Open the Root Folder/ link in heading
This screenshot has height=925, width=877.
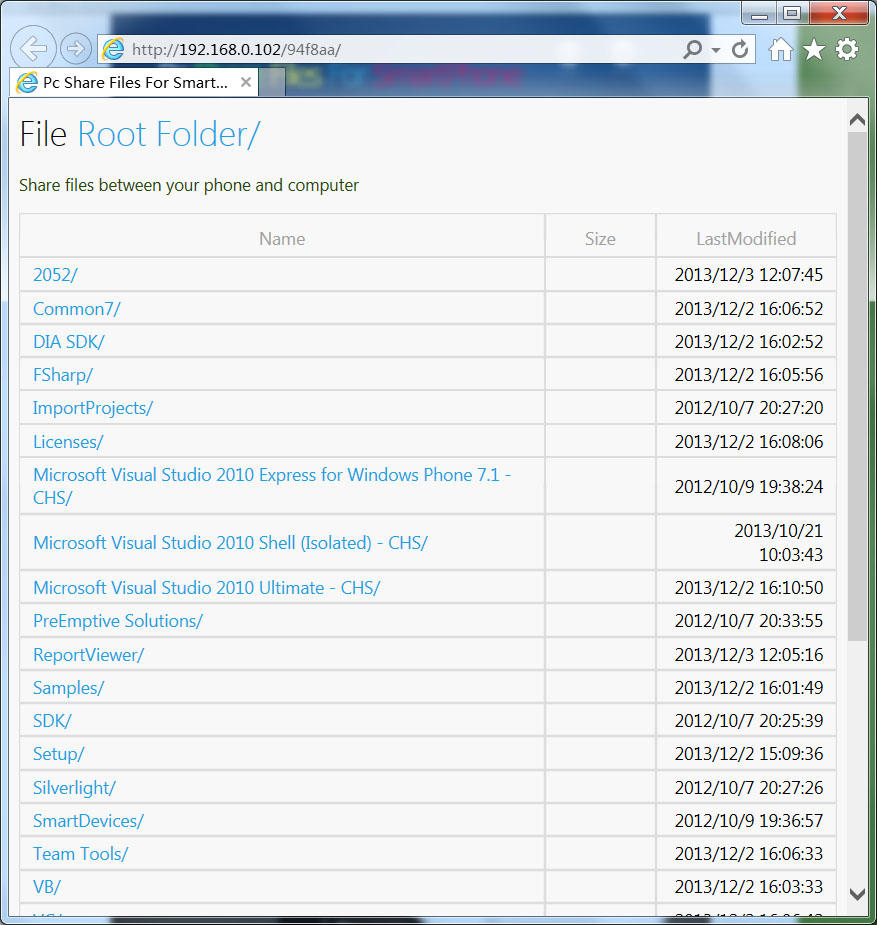(169, 134)
